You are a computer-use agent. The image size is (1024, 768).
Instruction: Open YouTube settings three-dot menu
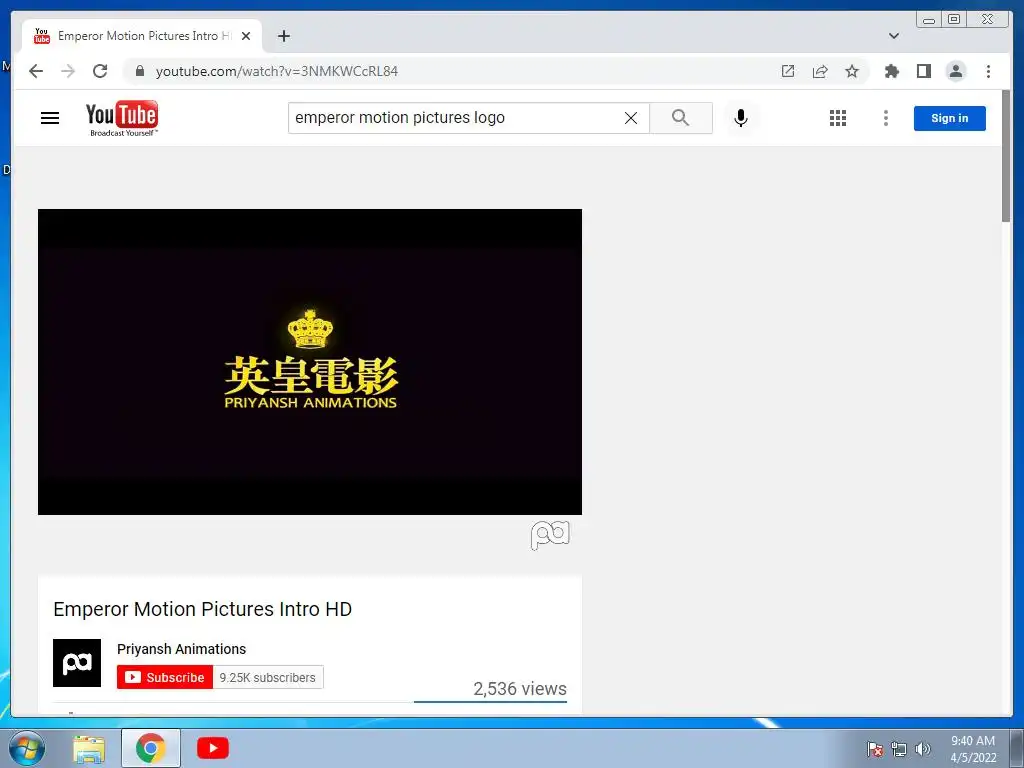pyautogui.click(x=886, y=118)
